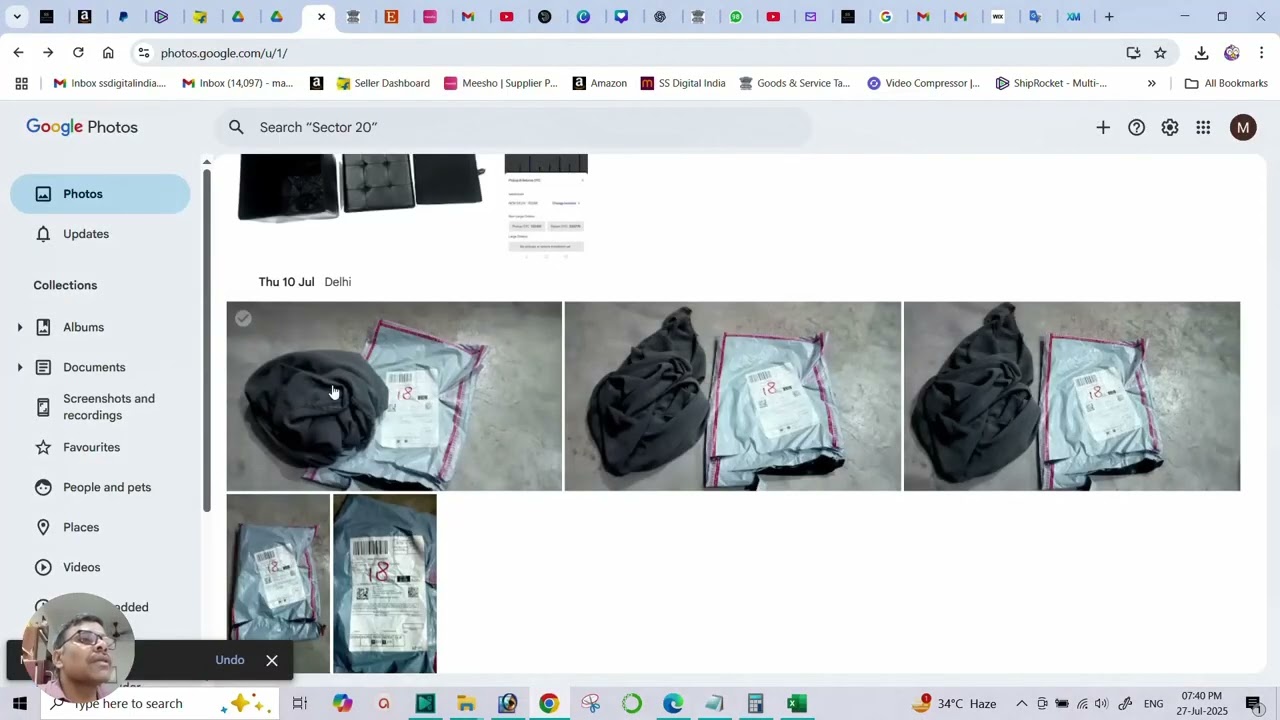1280x720 pixels.
Task: Open the black ottoman photo
Action: (x=361, y=188)
